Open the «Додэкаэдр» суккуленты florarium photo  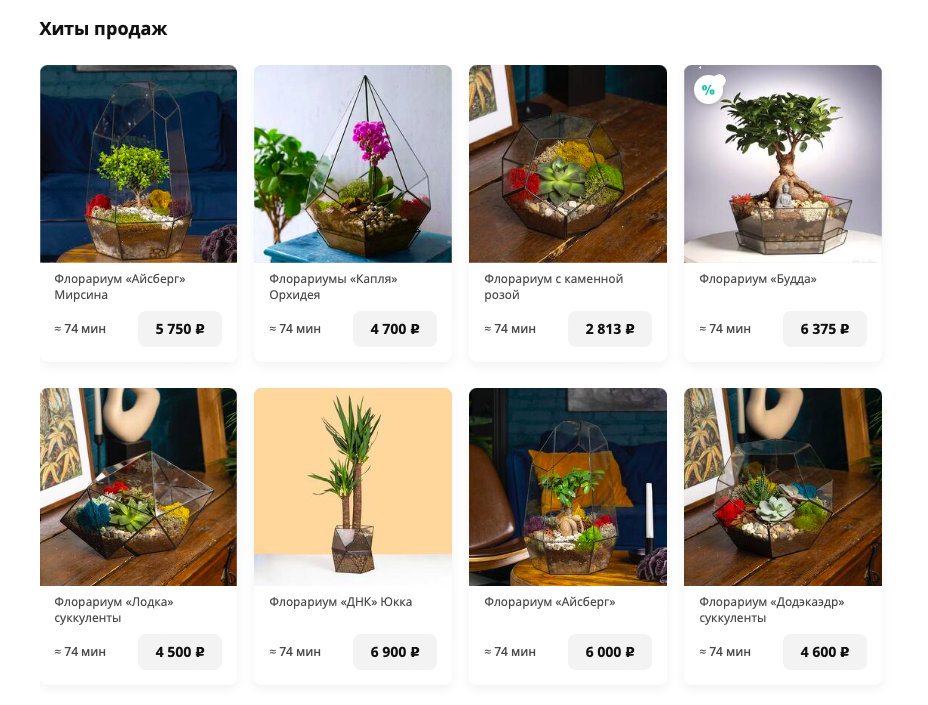point(782,487)
